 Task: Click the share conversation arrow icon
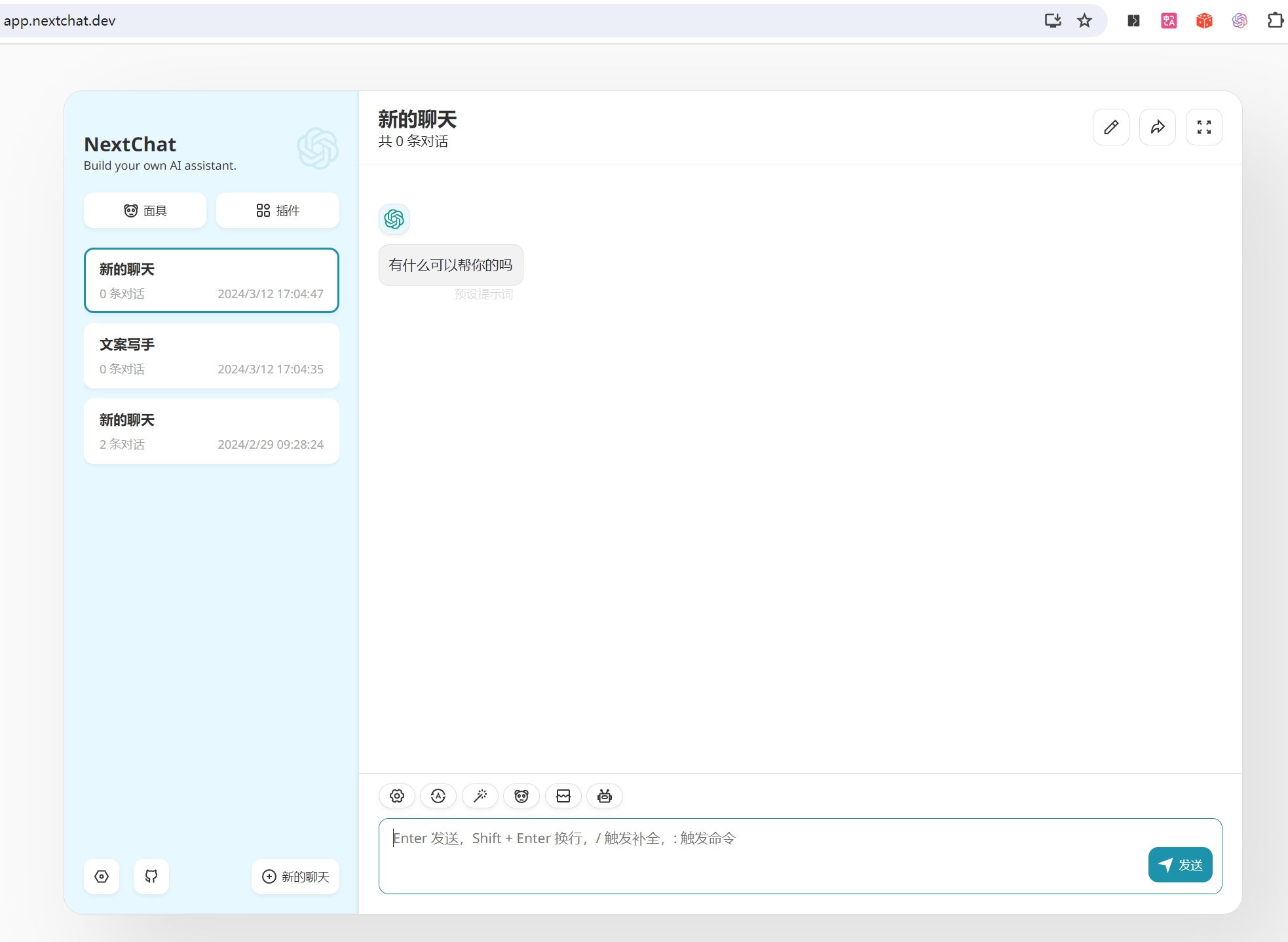[x=1158, y=127]
